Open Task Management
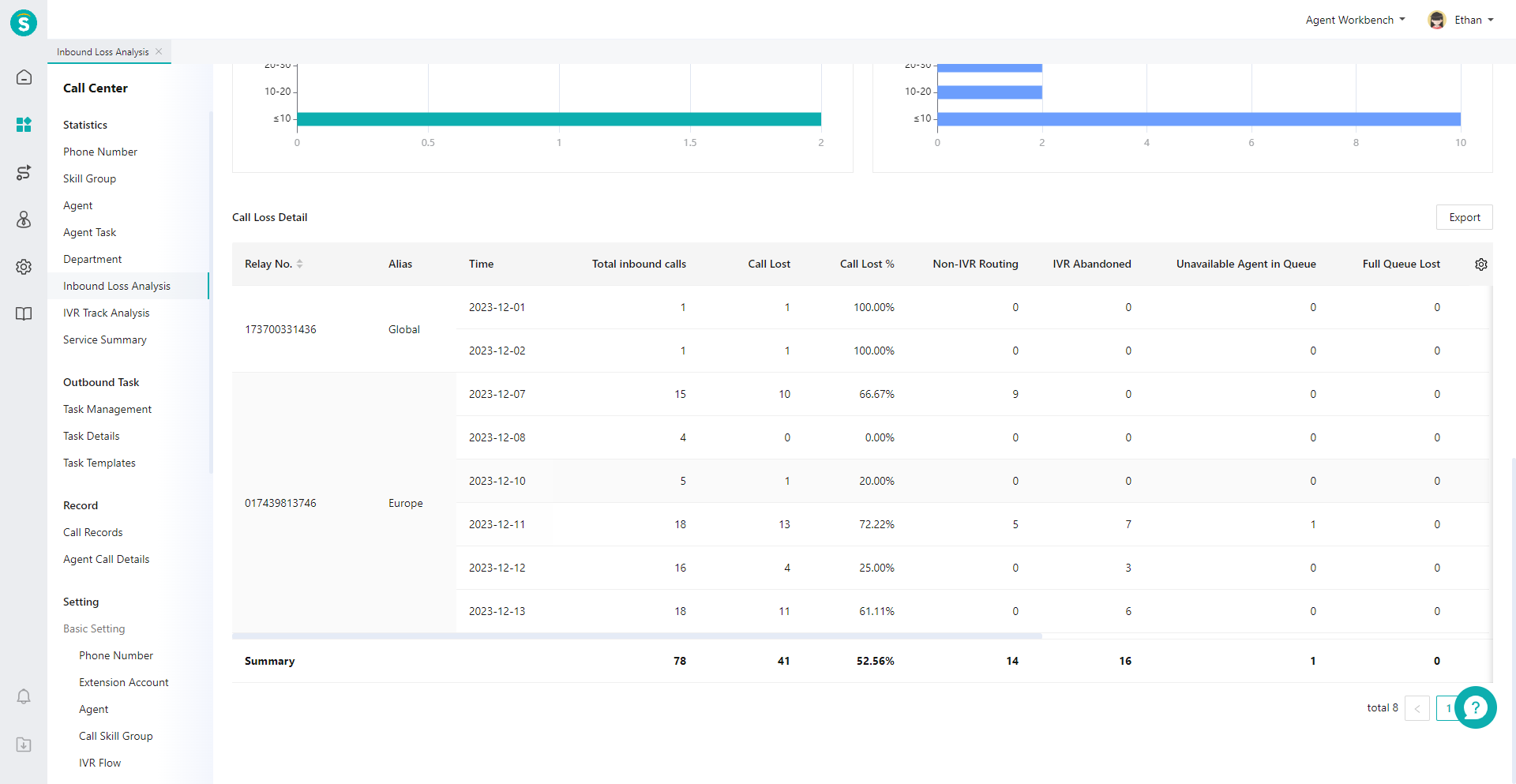This screenshot has height=784, width=1516. [x=107, y=409]
